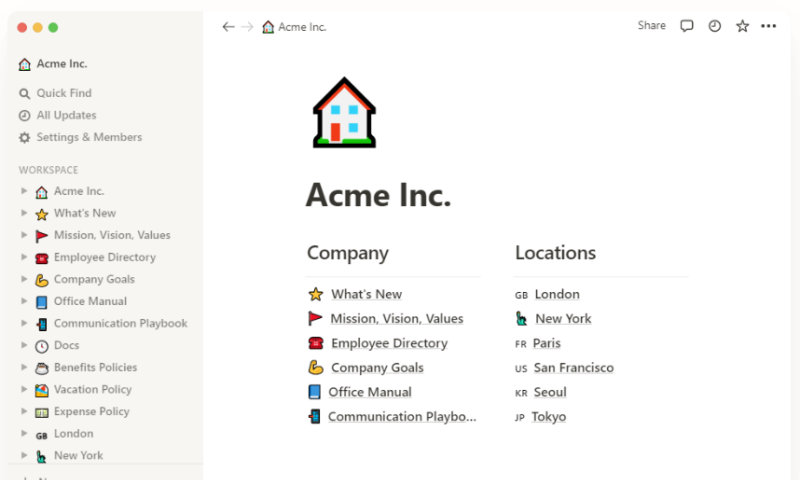The width and height of the screenshot is (800, 480).
Task: Open the San Francisco location link
Action: (573, 368)
